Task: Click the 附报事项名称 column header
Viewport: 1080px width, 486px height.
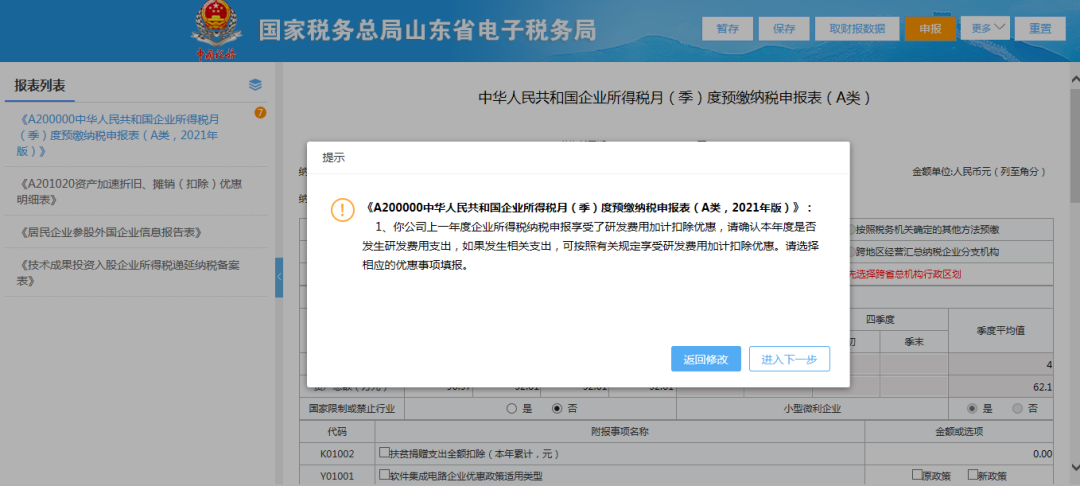Action: [x=620, y=432]
